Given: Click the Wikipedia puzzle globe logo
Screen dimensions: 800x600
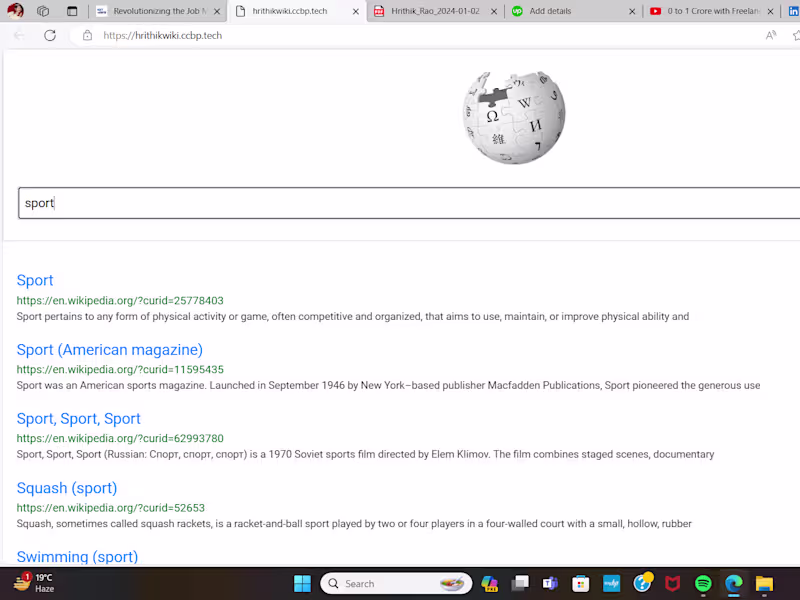Looking at the screenshot, I should [514, 116].
